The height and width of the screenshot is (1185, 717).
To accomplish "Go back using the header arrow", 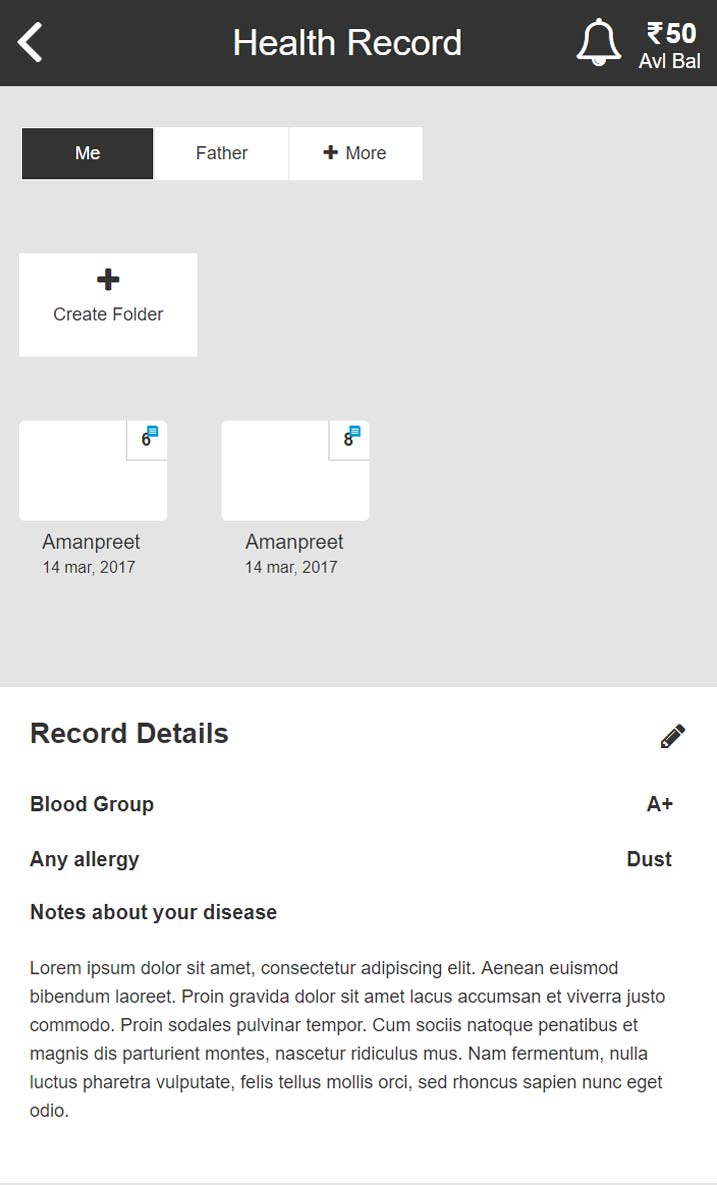I will 31,43.
